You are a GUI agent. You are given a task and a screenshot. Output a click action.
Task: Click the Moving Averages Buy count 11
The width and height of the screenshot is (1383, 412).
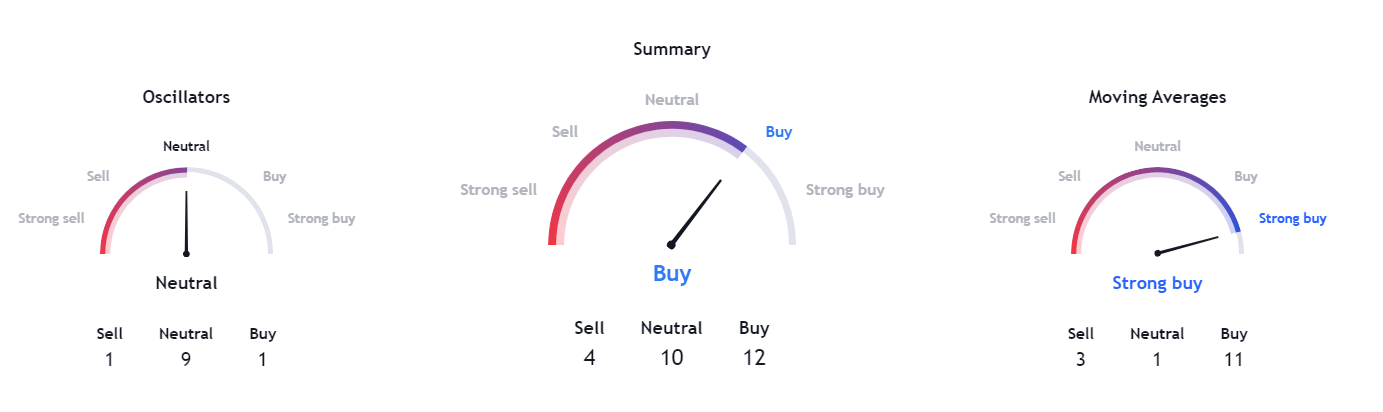(x=1234, y=359)
